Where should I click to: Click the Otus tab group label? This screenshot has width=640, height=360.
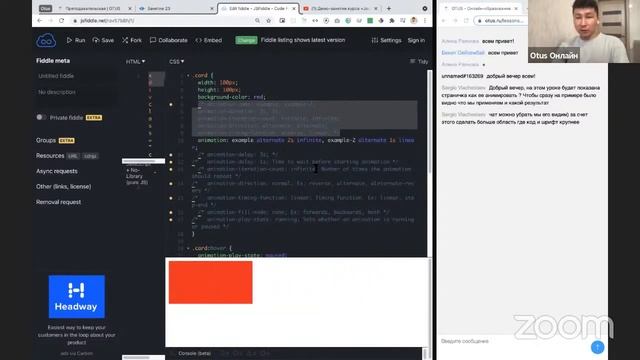[45, 9]
